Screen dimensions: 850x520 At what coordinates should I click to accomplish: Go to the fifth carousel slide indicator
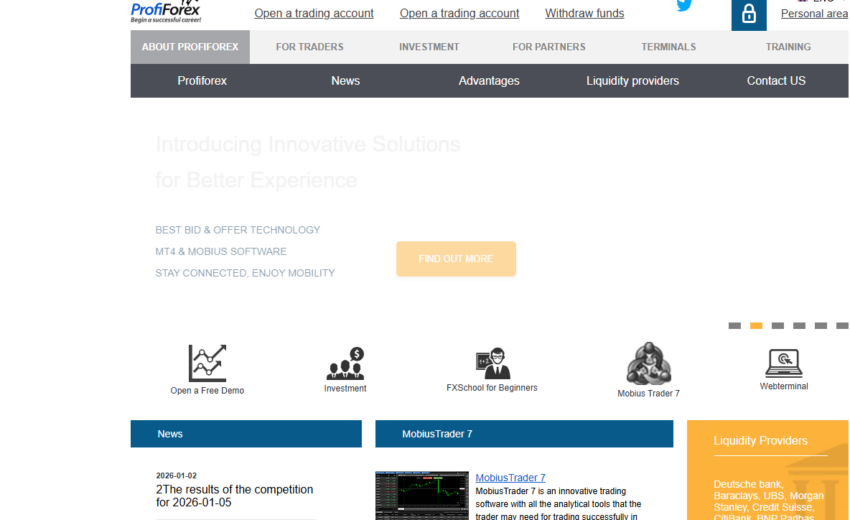pos(821,325)
